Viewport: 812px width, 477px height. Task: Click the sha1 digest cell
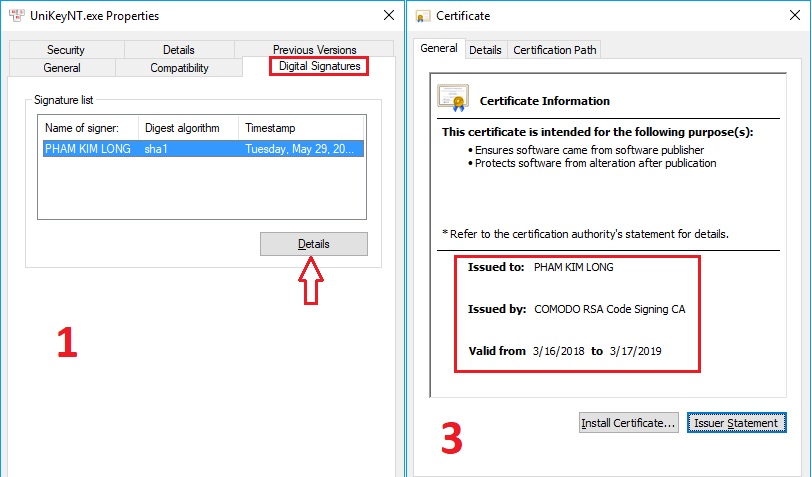click(x=156, y=149)
